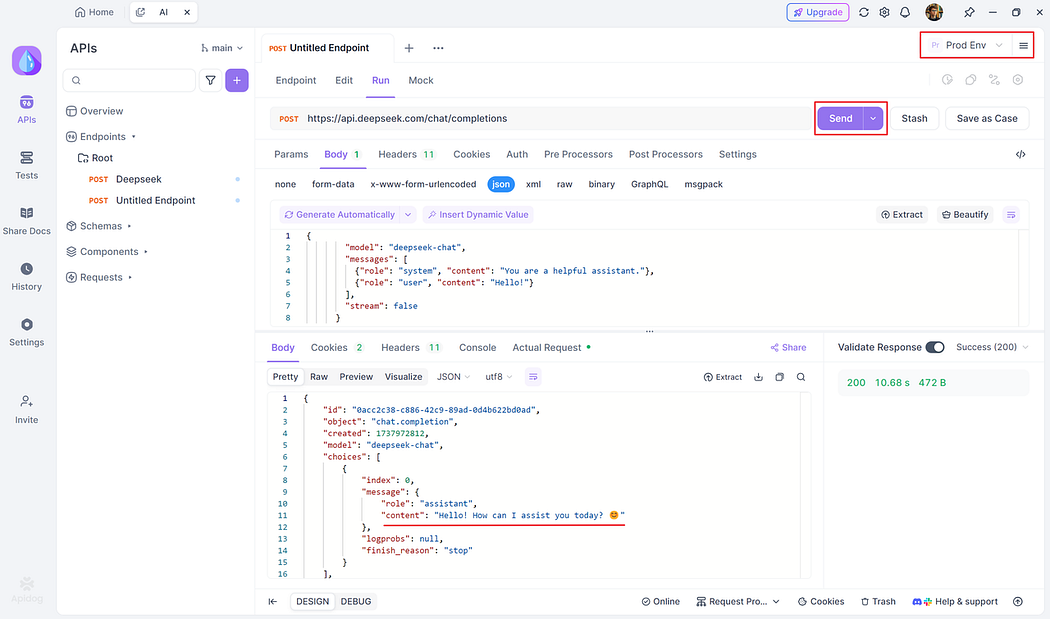Open the main branch dropdown
The width and height of the screenshot is (1050, 619).
tap(222, 48)
